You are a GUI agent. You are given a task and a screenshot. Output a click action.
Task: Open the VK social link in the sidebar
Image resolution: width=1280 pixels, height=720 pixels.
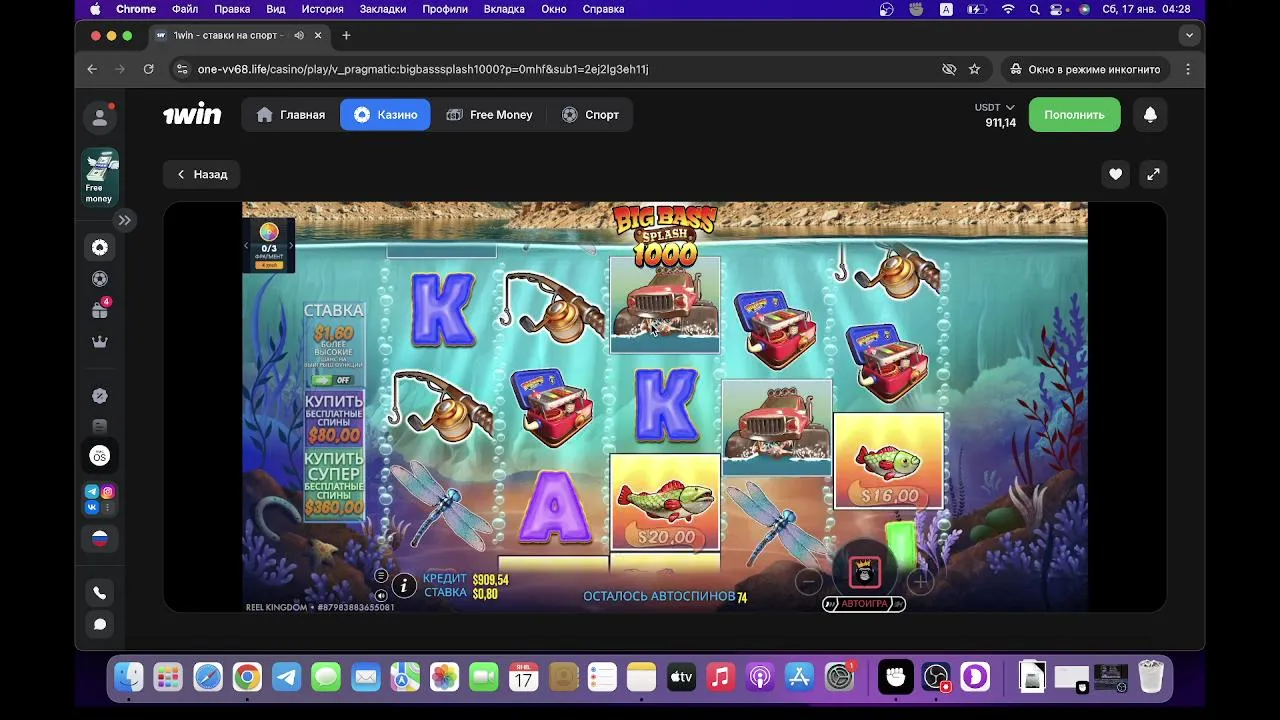point(92,508)
